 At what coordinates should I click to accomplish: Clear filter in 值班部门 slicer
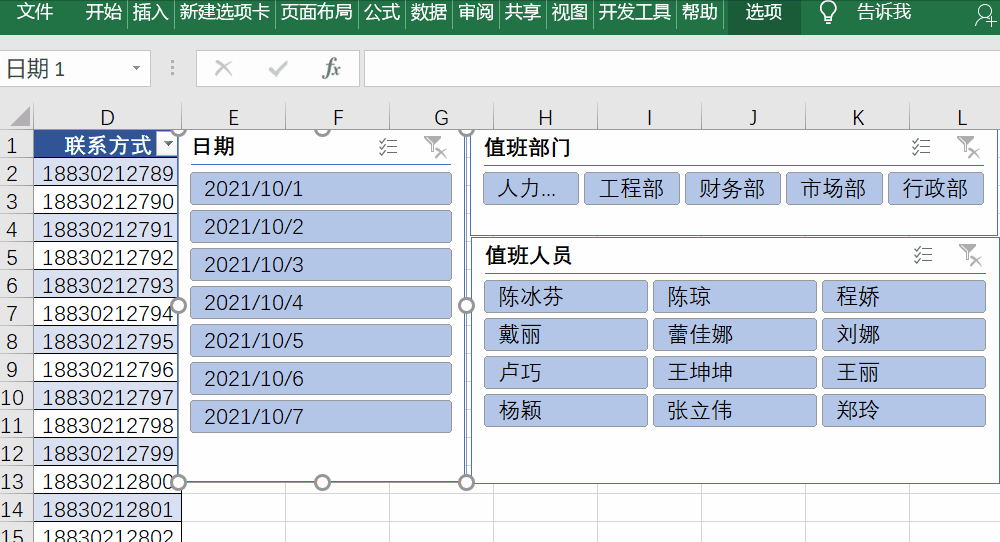click(968, 147)
